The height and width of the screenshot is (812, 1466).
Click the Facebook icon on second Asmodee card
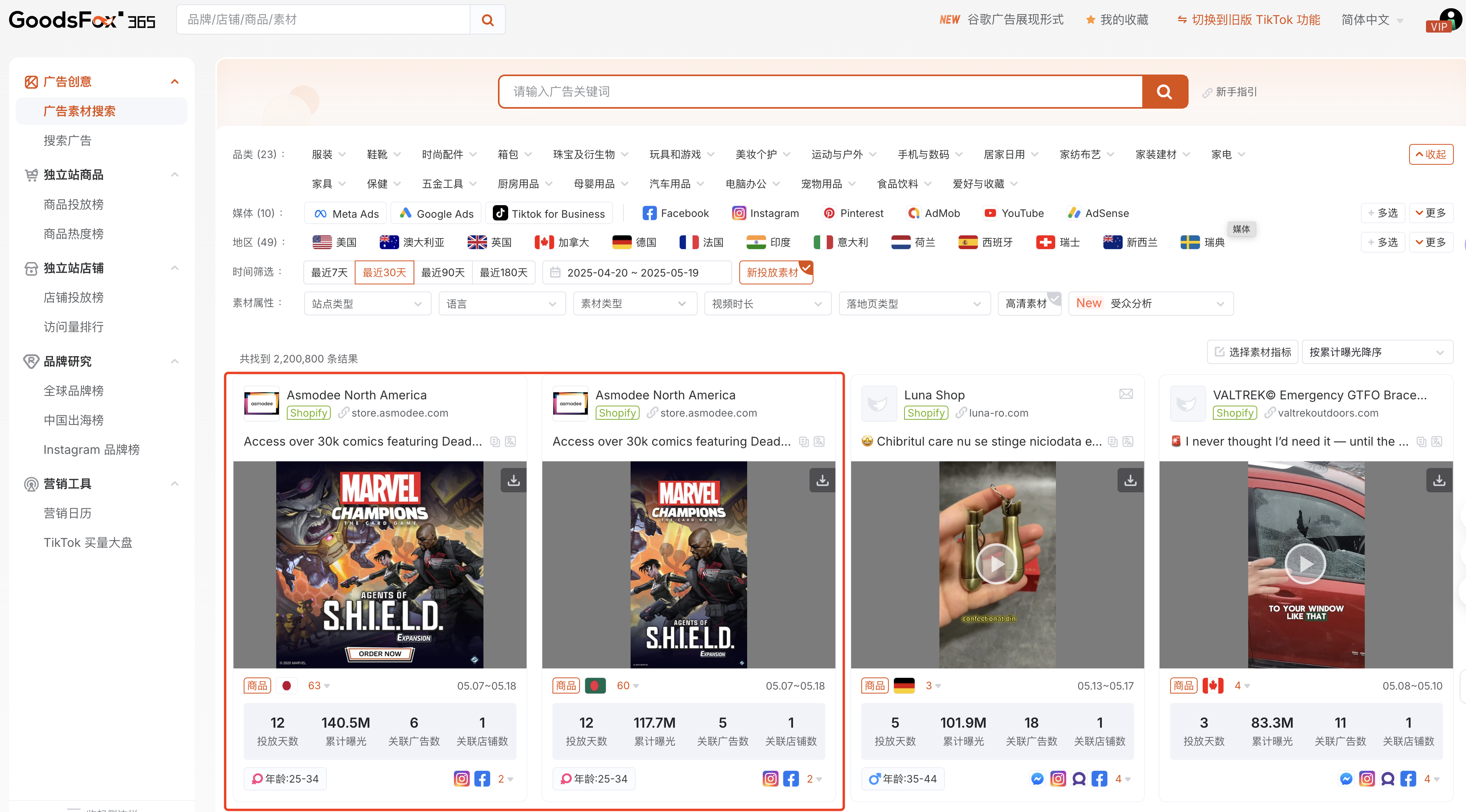(790, 778)
